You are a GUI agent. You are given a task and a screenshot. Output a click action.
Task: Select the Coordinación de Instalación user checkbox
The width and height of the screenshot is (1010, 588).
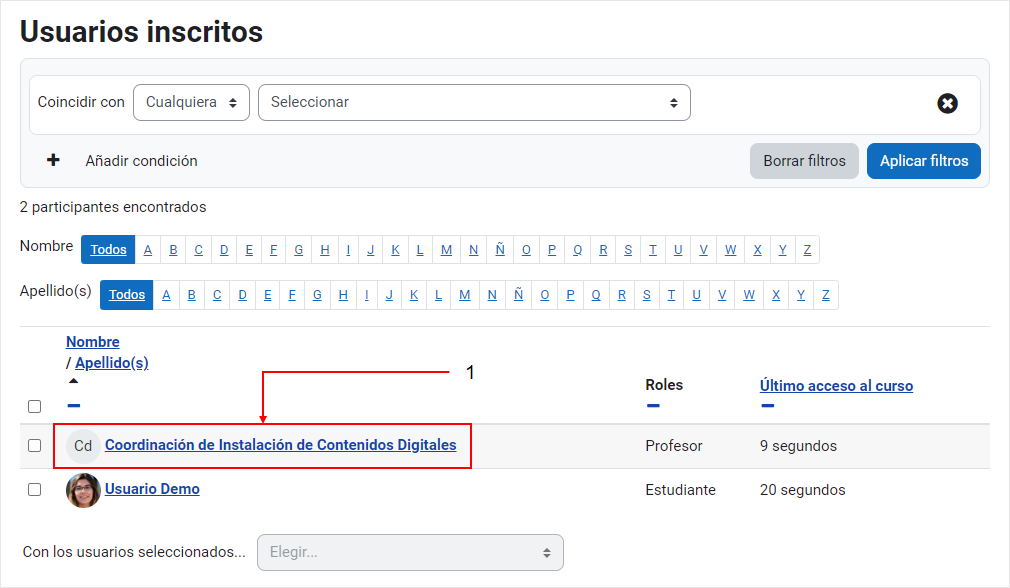click(35, 446)
